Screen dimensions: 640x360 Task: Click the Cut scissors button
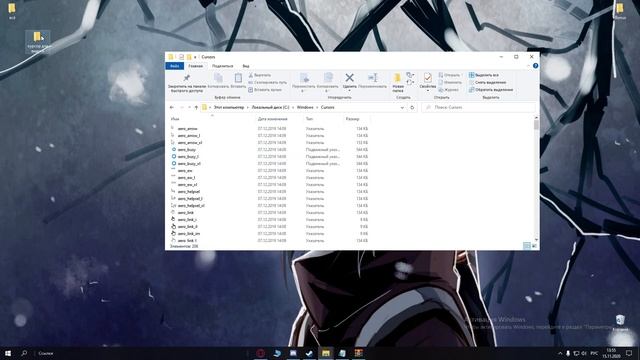[x=260, y=75]
